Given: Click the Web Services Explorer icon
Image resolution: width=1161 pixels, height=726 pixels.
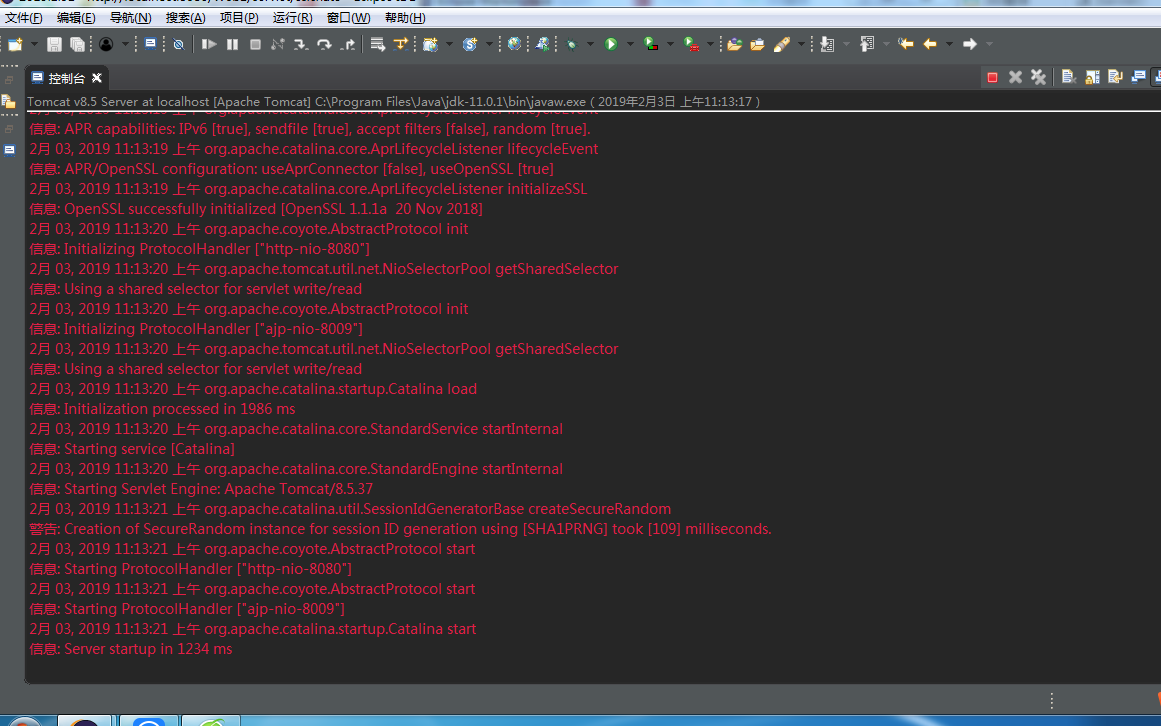Looking at the screenshot, I should [x=543, y=44].
